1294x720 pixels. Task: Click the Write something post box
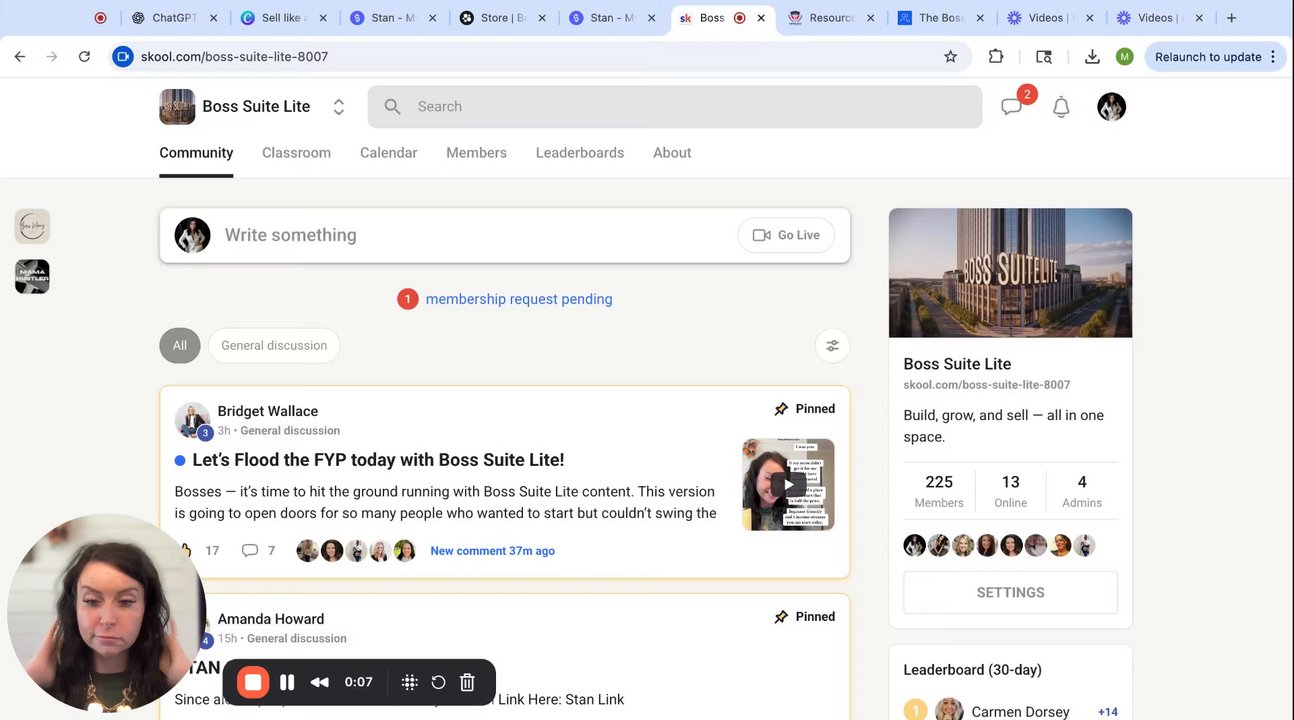(x=505, y=235)
